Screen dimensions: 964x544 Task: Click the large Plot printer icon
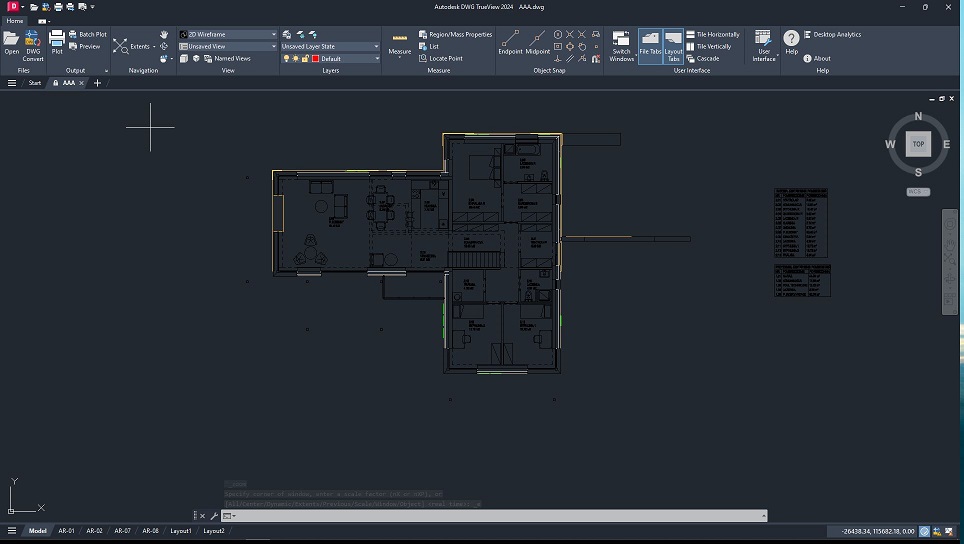57,38
